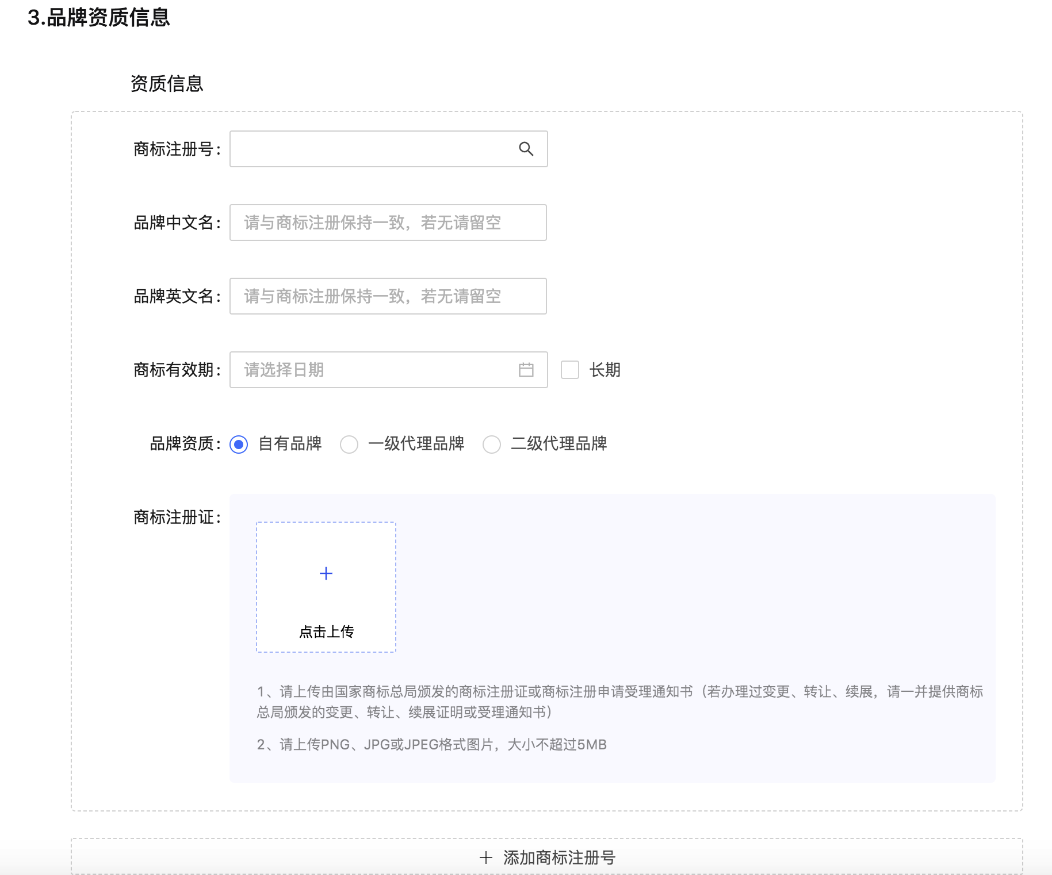Open the 商标有效期 date picker
The image size is (1052, 875).
[388, 369]
